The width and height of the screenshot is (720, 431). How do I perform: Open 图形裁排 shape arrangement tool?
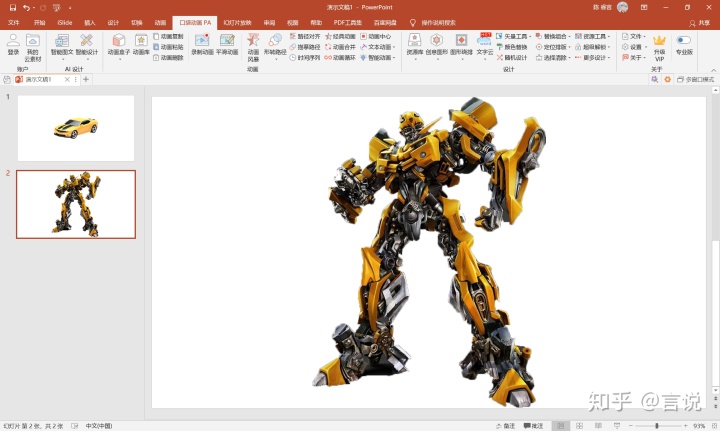[461, 45]
